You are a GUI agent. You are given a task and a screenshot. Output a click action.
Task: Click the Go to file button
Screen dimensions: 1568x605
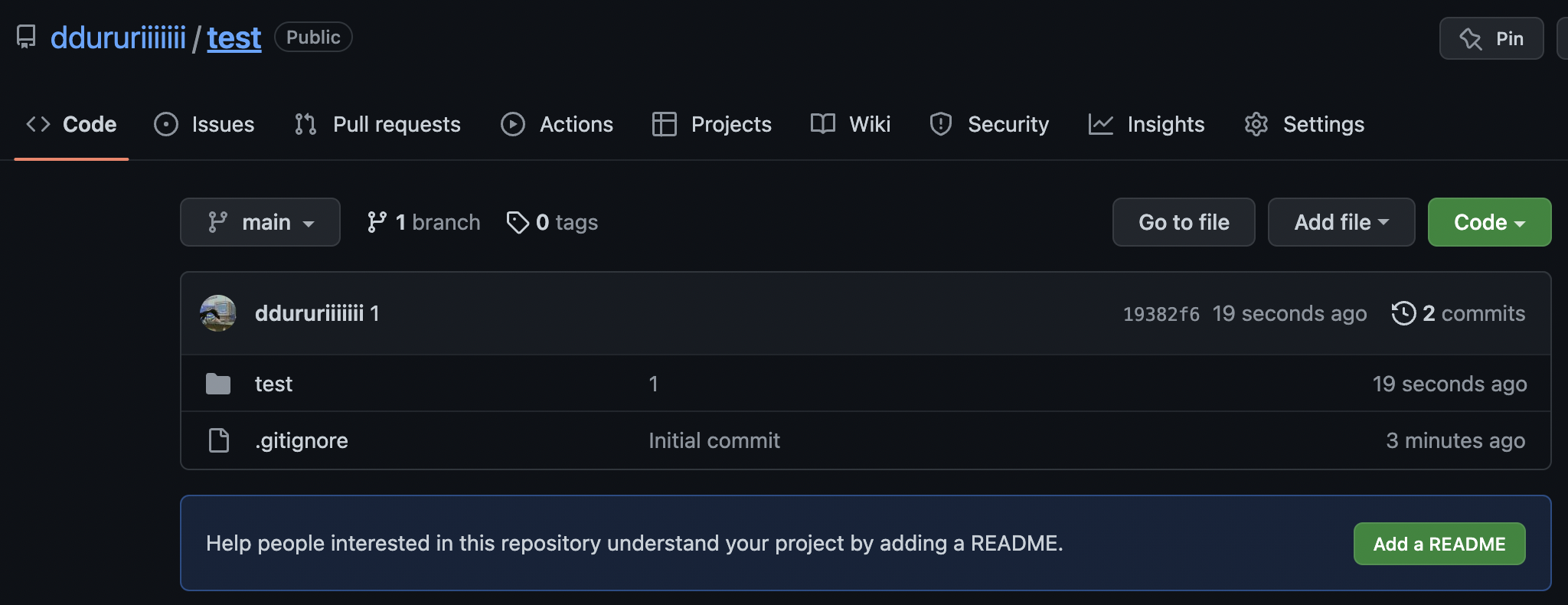coord(1184,222)
